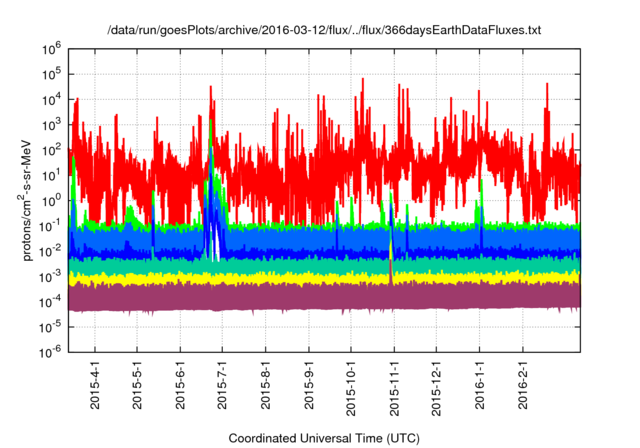Click the x-axis label 2015-4-1
Screen dimensions: 640x448
point(95,385)
